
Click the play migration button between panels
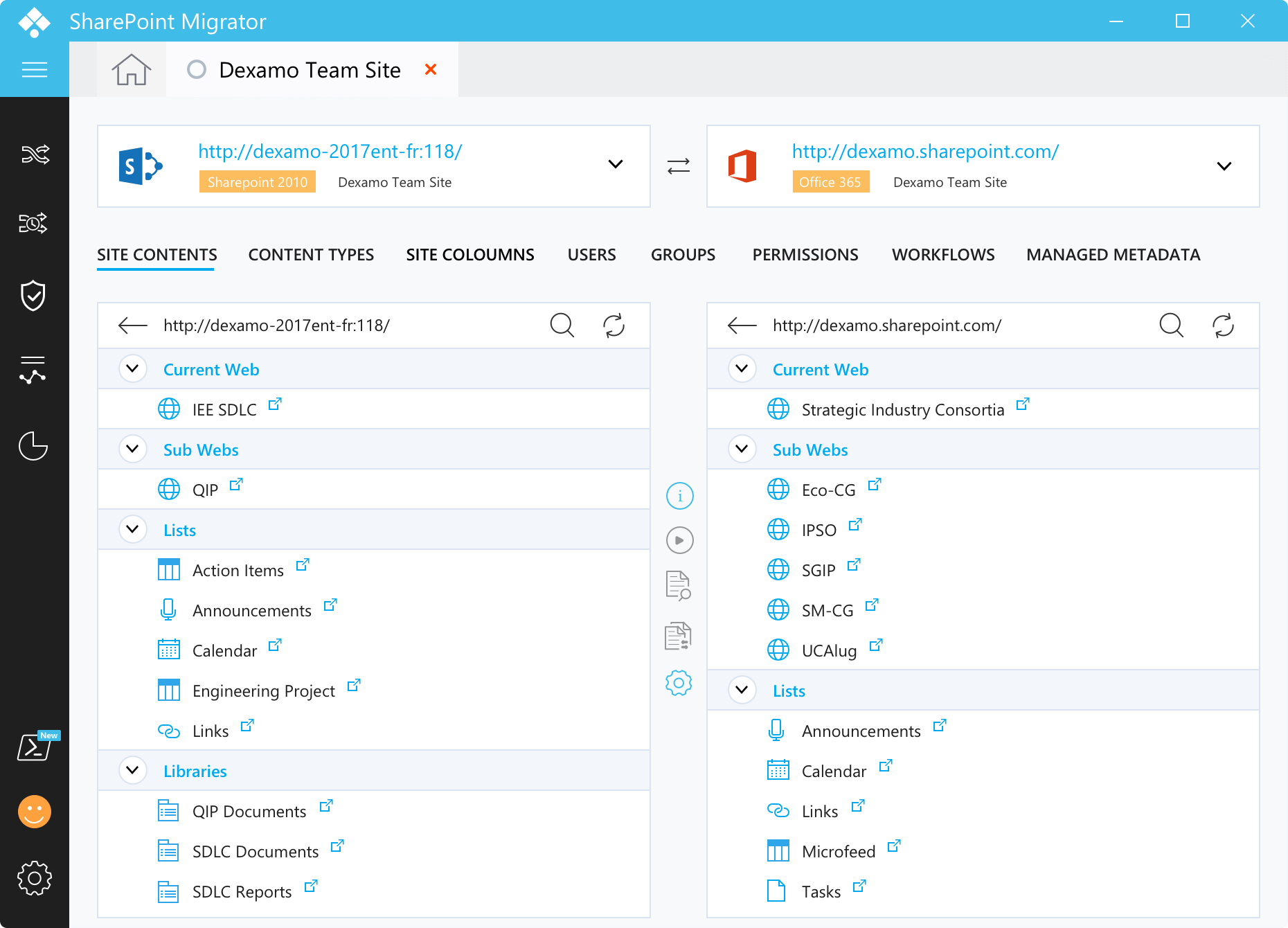click(679, 540)
